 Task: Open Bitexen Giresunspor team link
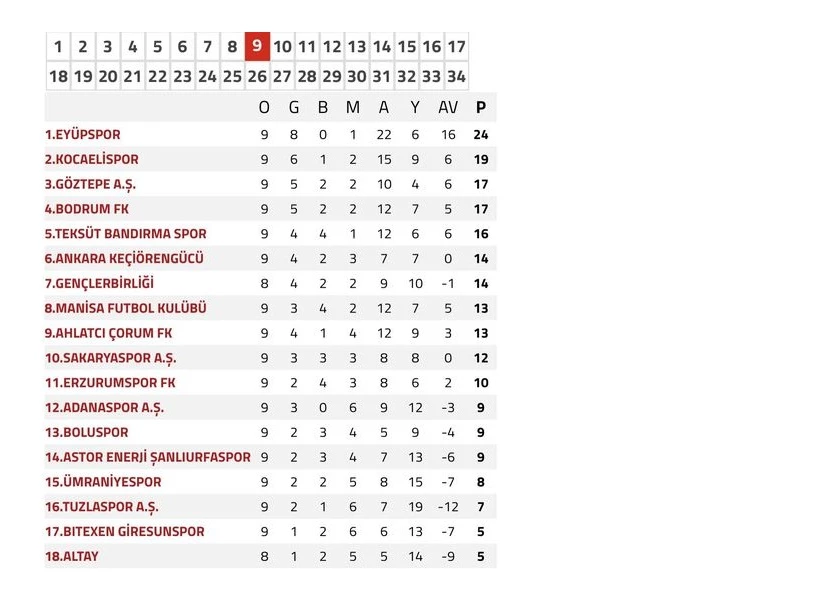click(125, 531)
